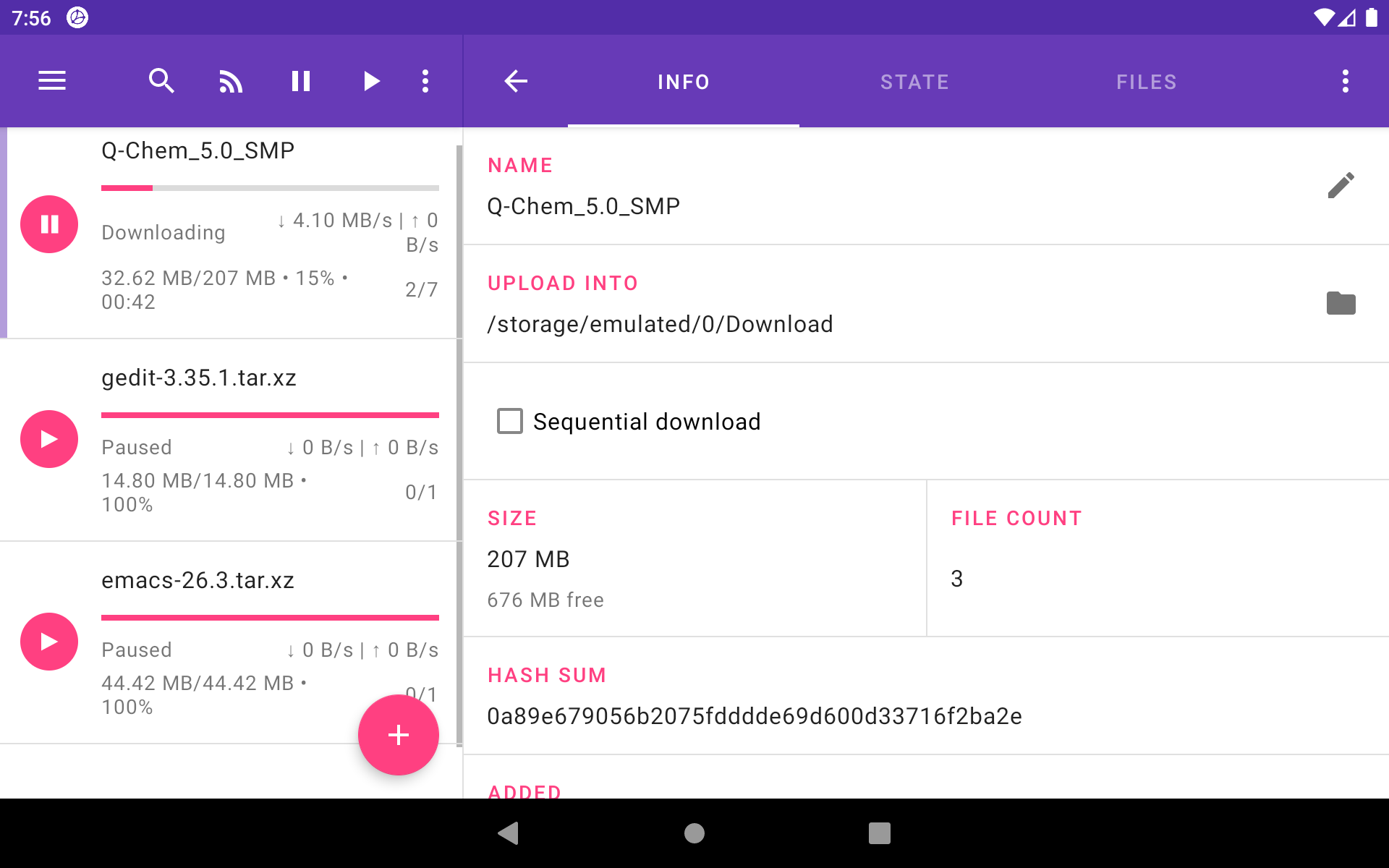Resume all torrents from toolbar
Screen dimensions: 1389x868
(371, 81)
